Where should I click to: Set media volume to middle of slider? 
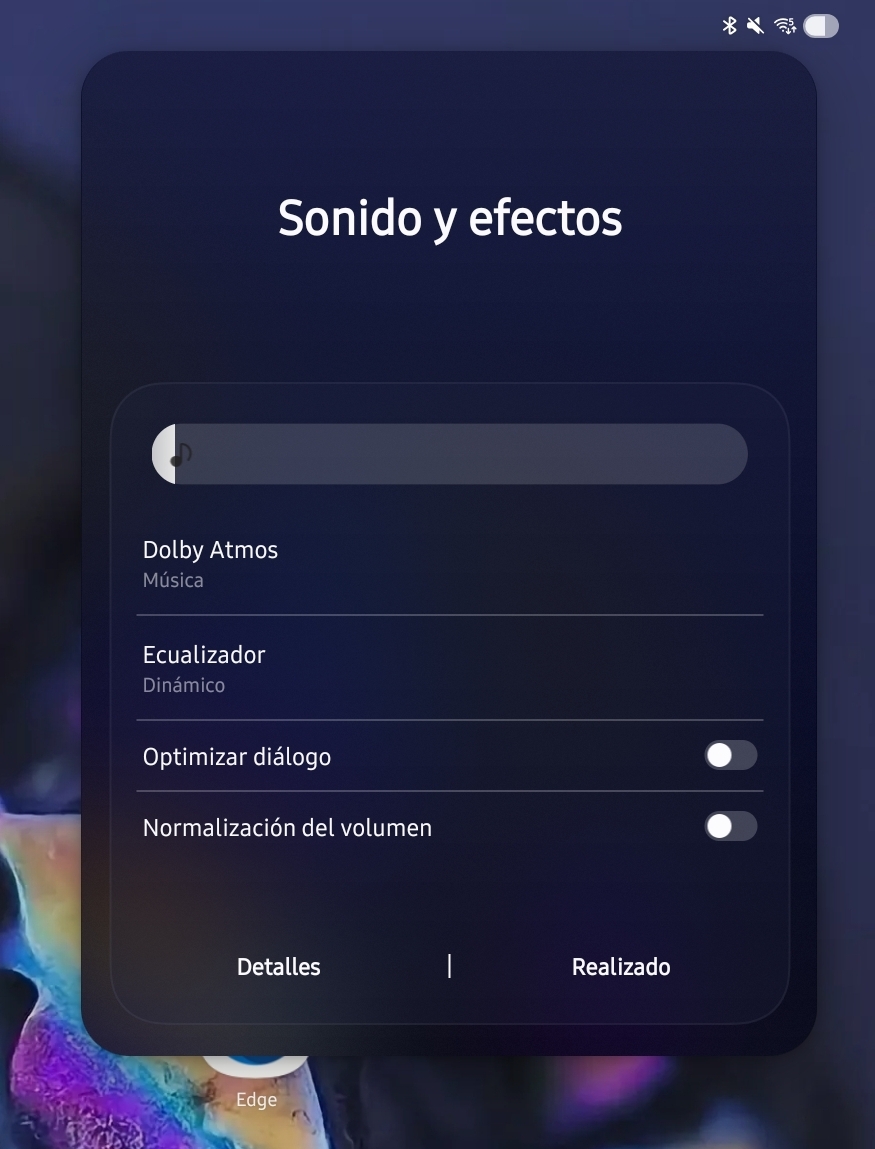point(449,454)
